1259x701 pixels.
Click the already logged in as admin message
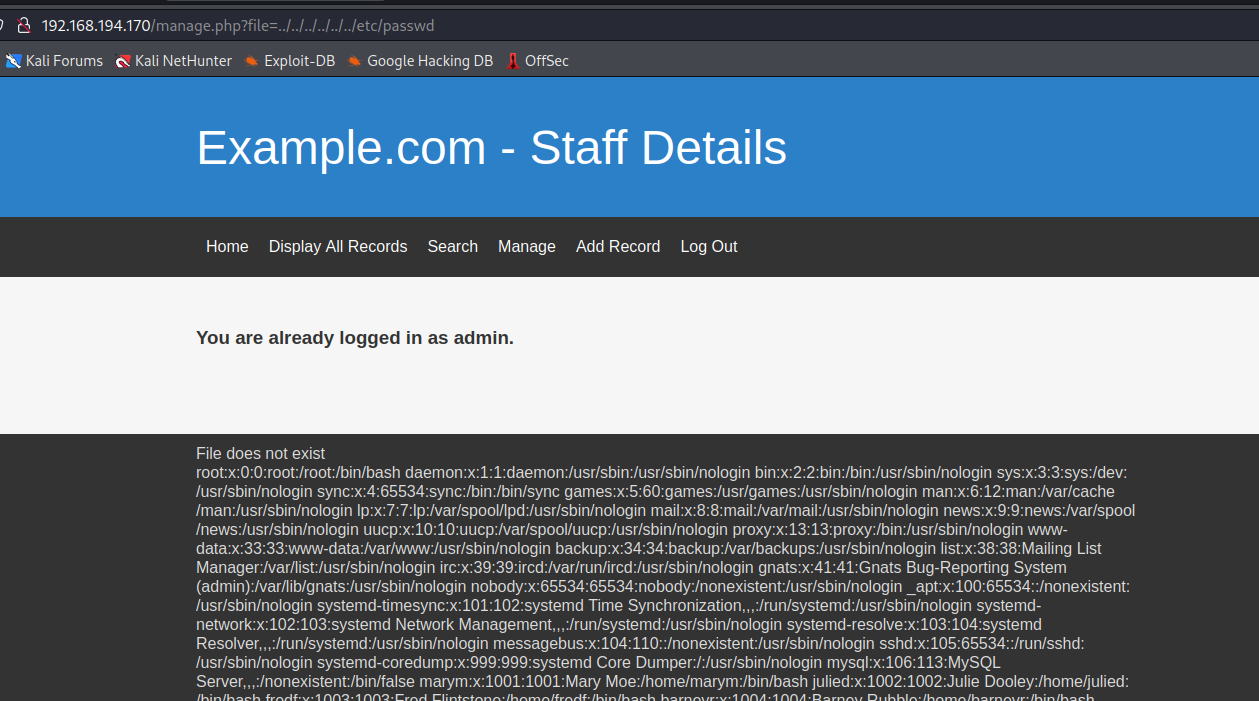click(x=355, y=338)
